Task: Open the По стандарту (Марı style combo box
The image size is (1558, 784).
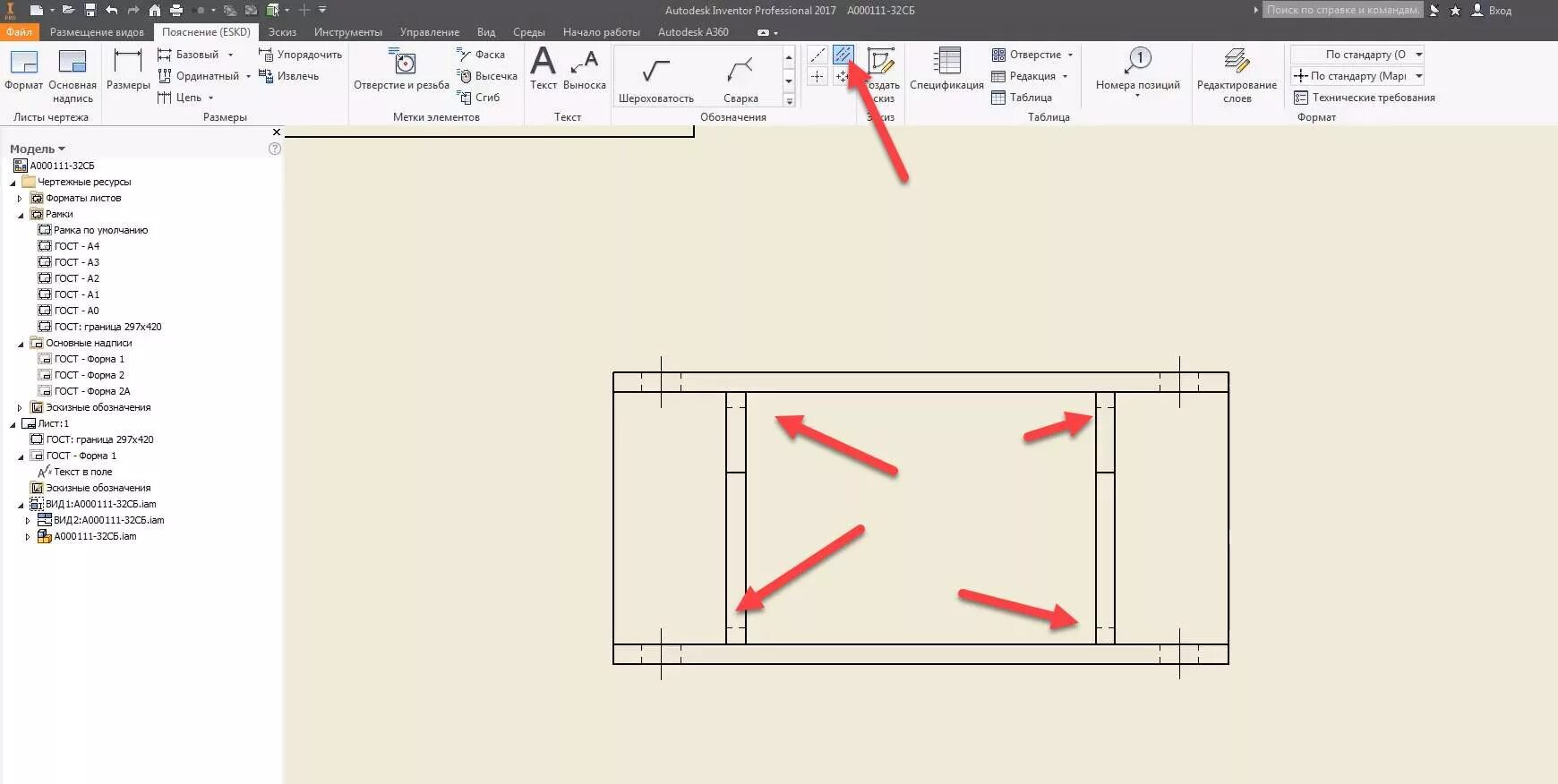Action: (1357, 76)
